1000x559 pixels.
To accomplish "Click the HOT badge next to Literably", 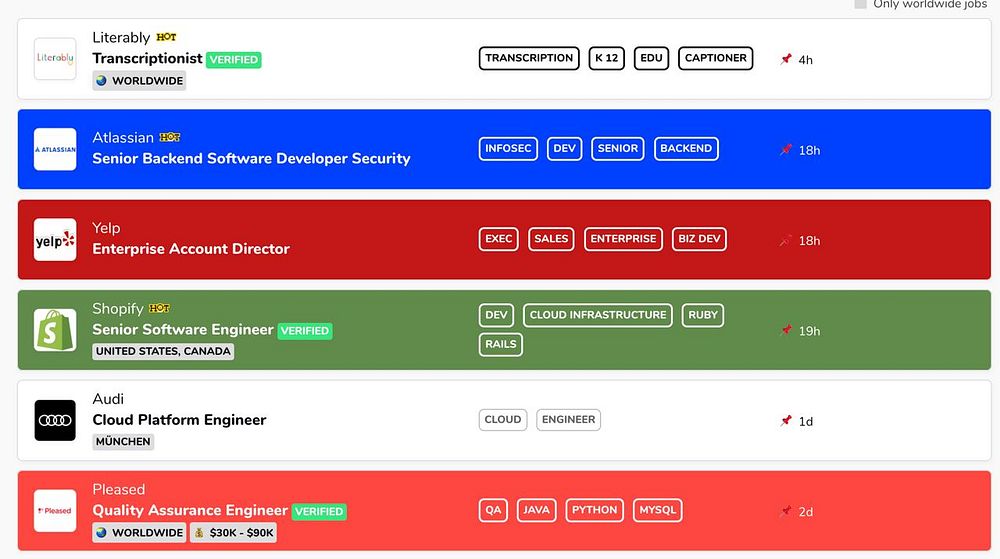I will [x=166, y=37].
